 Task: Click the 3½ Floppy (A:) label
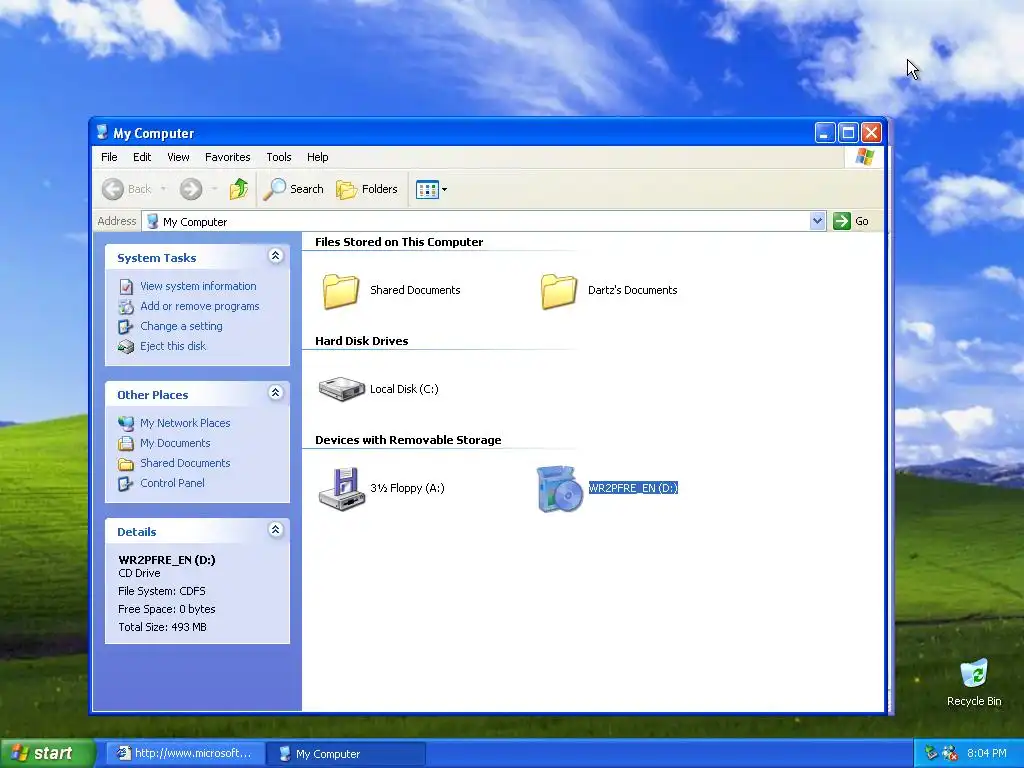pos(407,488)
